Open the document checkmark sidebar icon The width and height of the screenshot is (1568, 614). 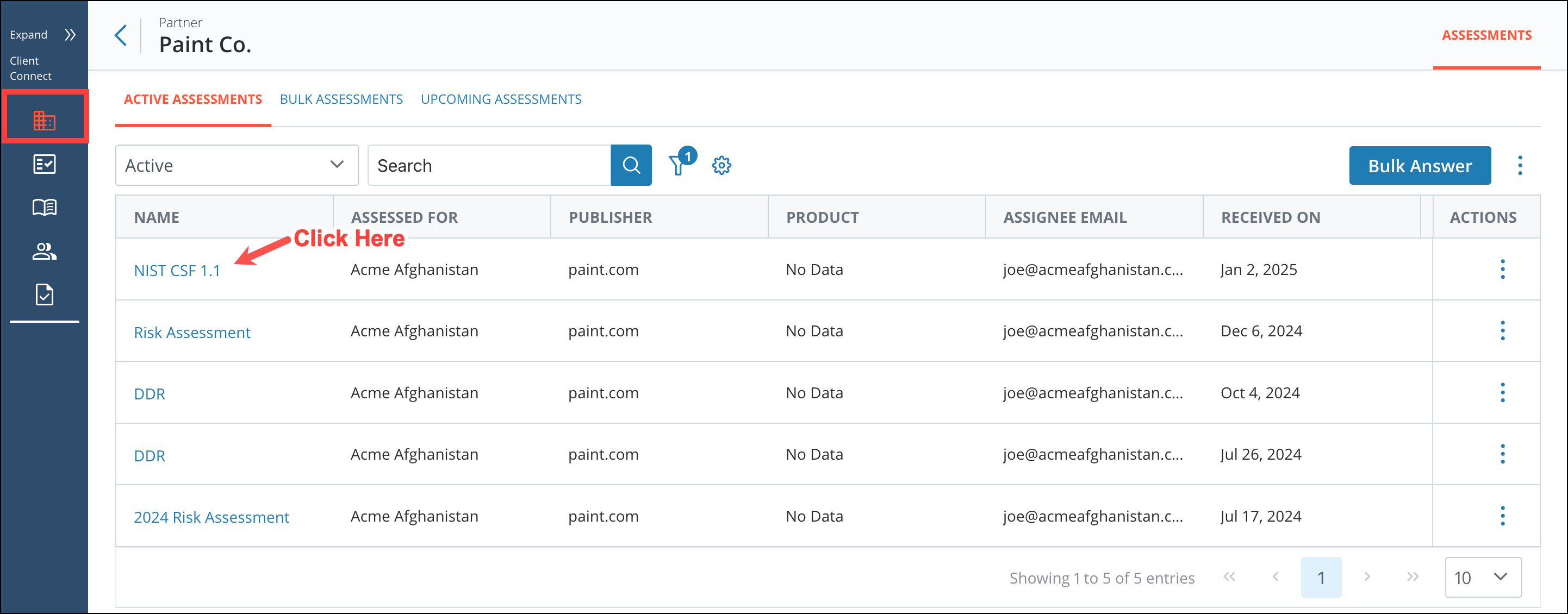(45, 295)
